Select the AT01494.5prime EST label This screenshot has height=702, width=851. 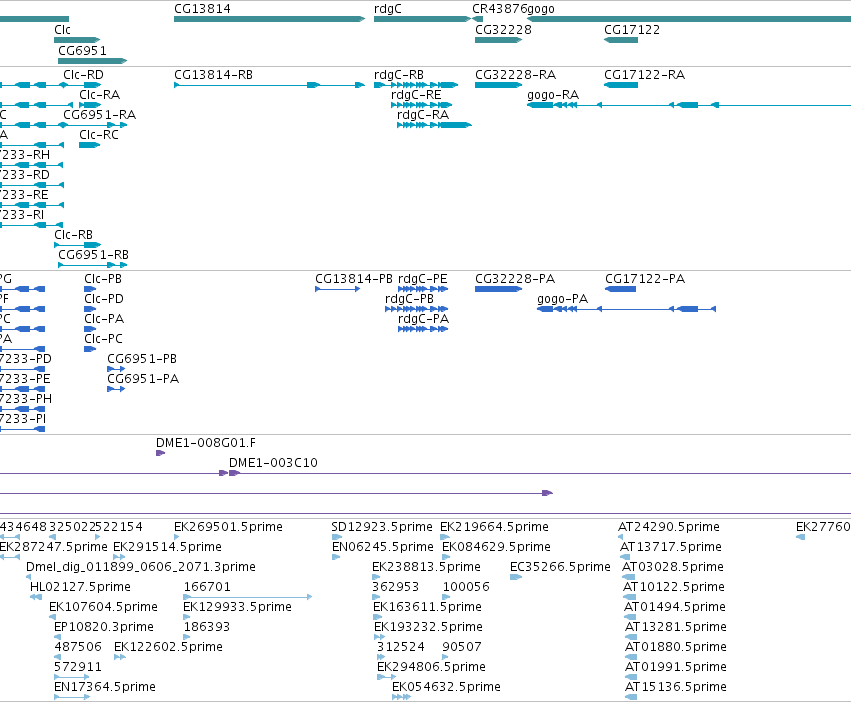coord(675,608)
